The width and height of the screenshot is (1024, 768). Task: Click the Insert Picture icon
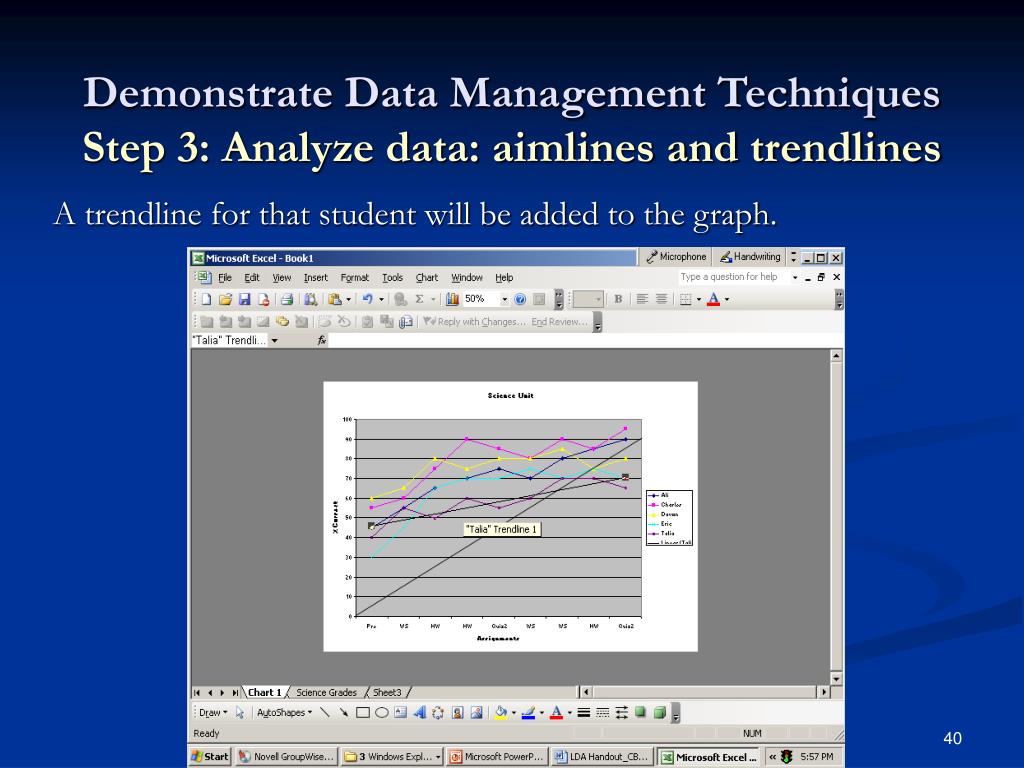pos(476,712)
